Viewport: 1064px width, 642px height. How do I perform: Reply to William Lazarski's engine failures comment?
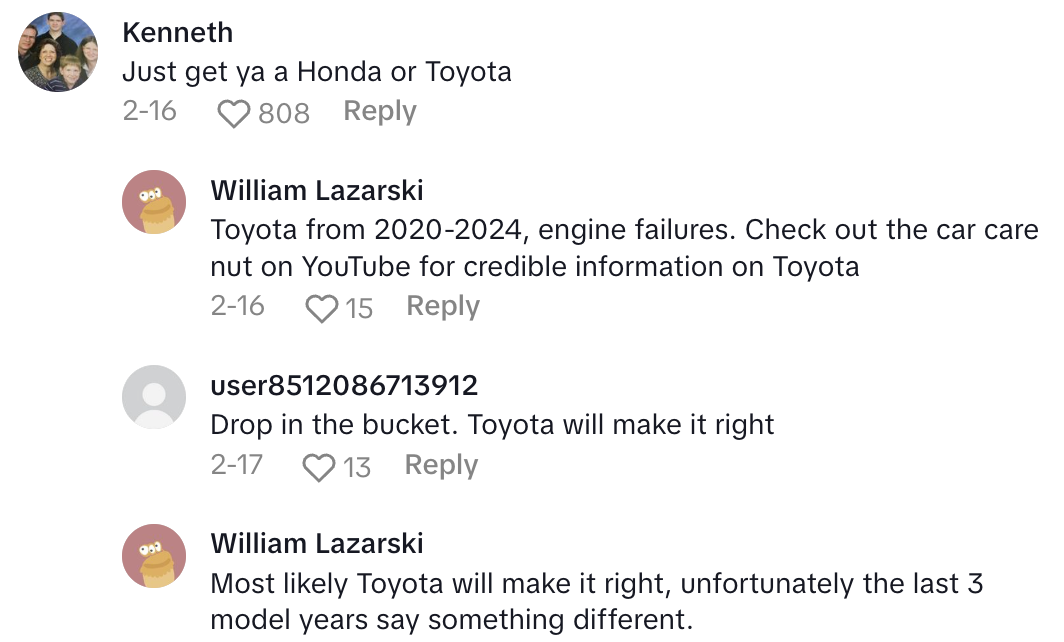(442, 306)
